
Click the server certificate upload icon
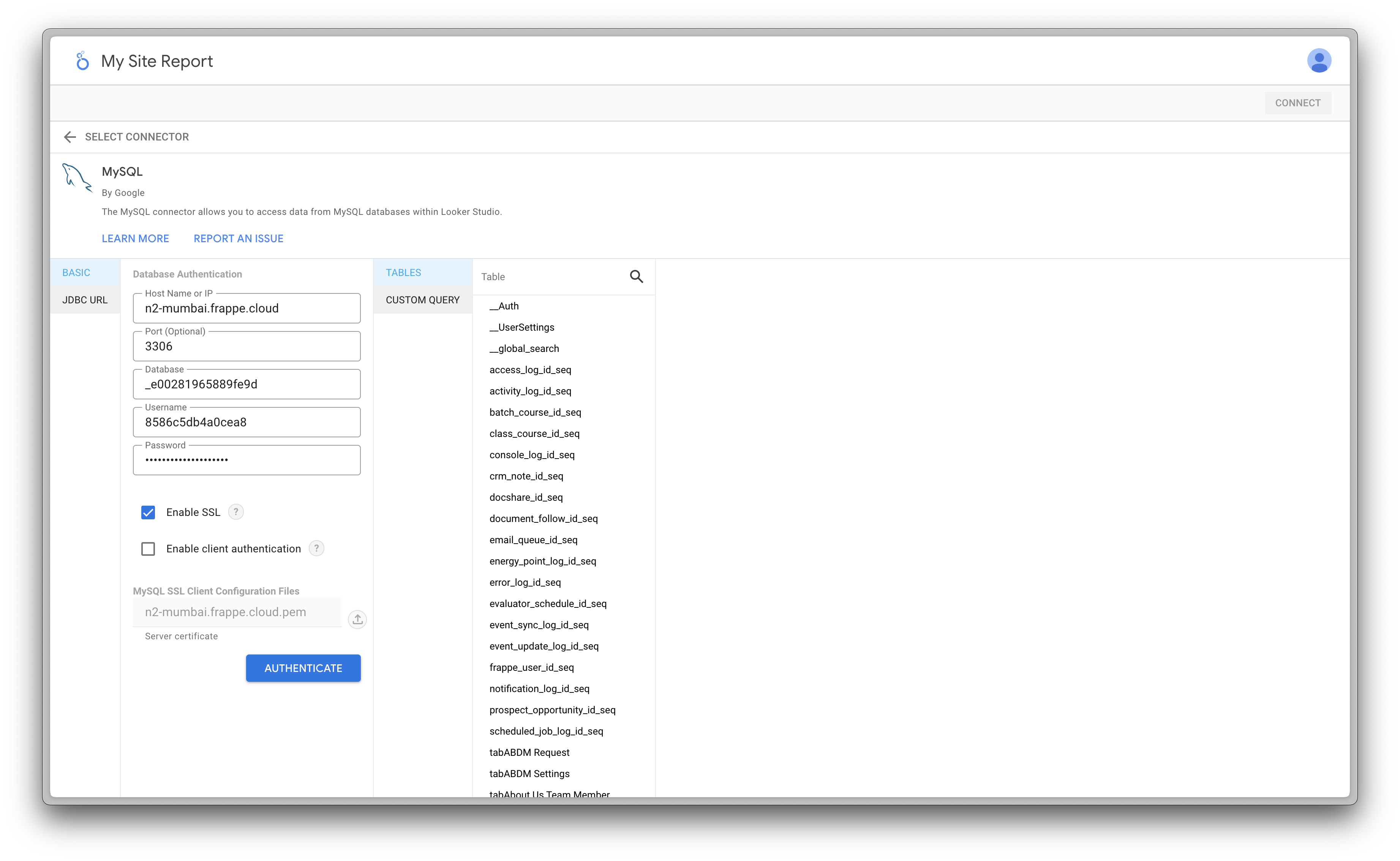point(357,619)
